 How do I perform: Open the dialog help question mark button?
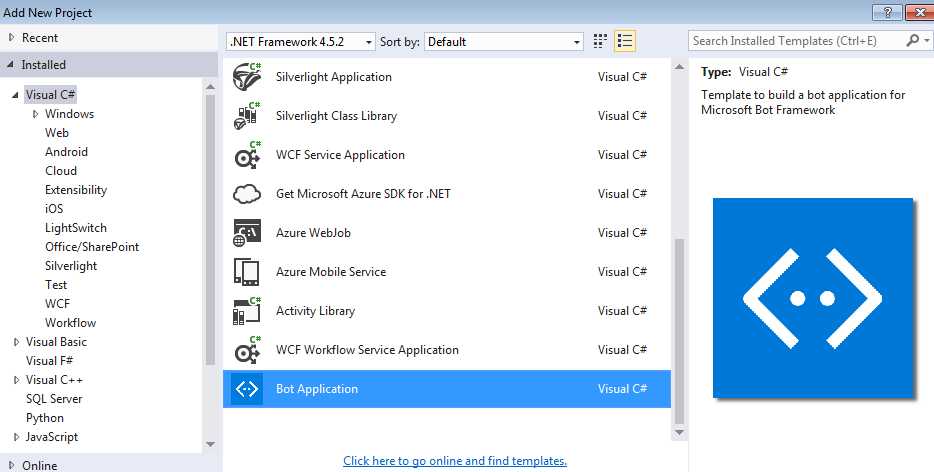click(x=887, y=12)
